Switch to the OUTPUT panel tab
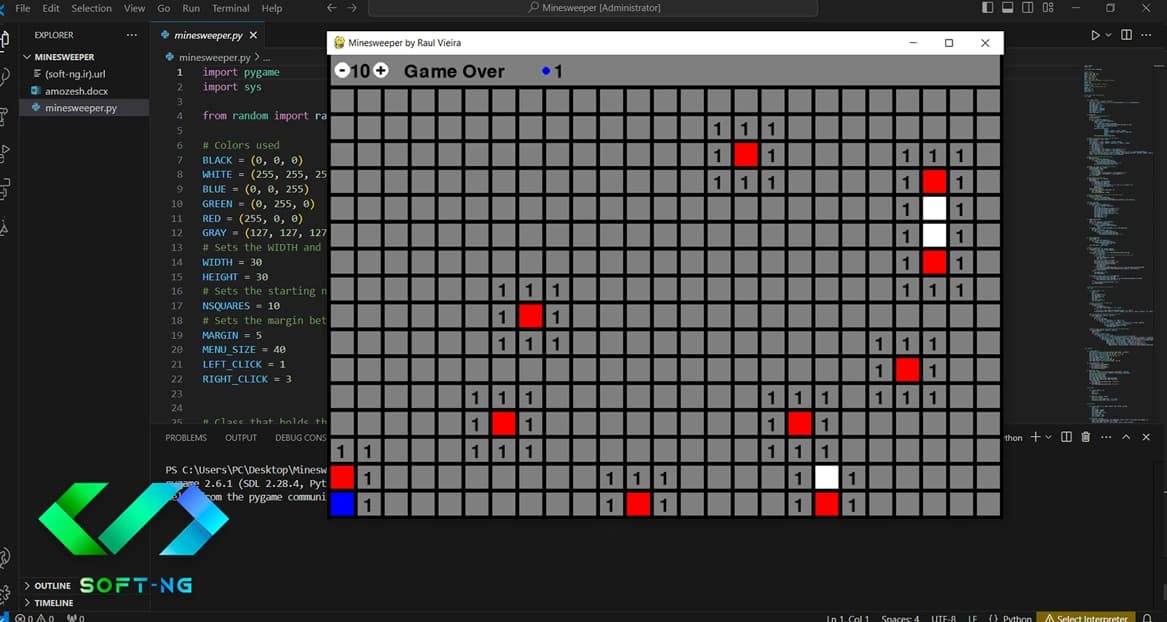The width and height of the screenshot is (1167, 622). pyautogui.click(x=241, y=437)
